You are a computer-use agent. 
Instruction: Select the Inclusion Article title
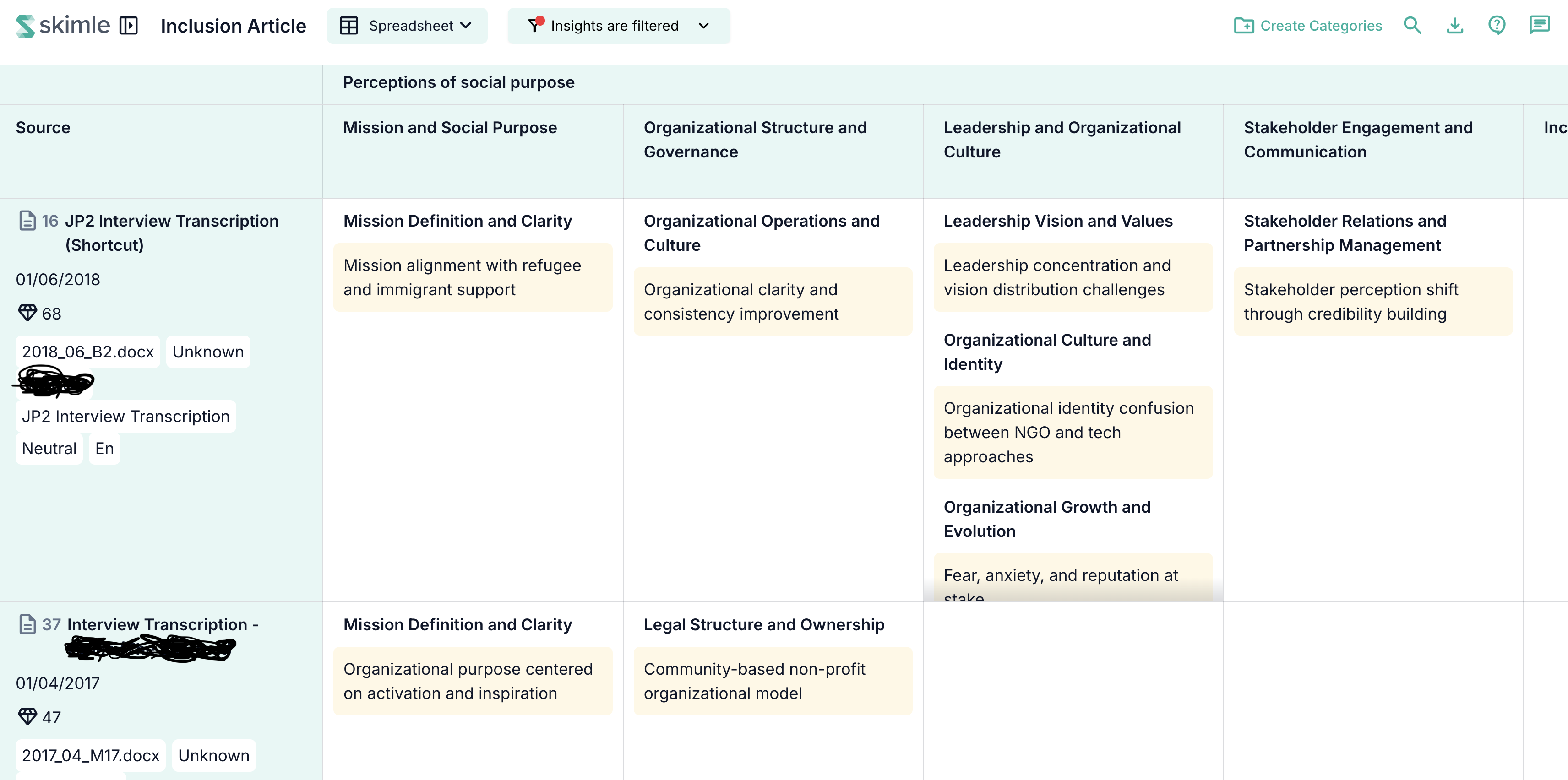coord(233,26)
